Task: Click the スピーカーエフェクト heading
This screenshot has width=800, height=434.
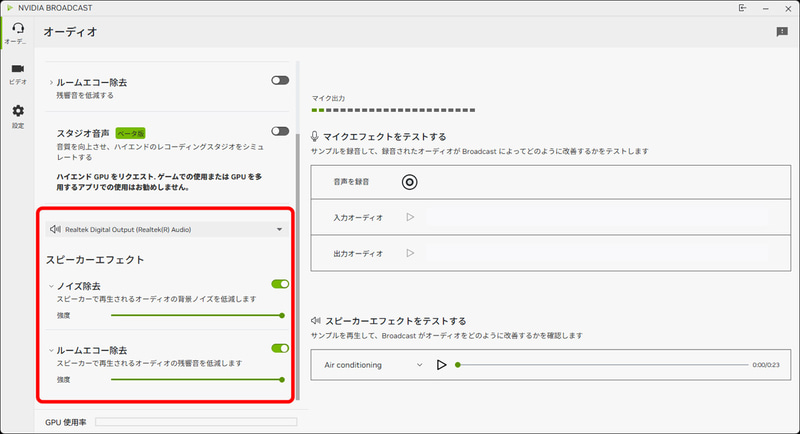Action: point(95,260)
